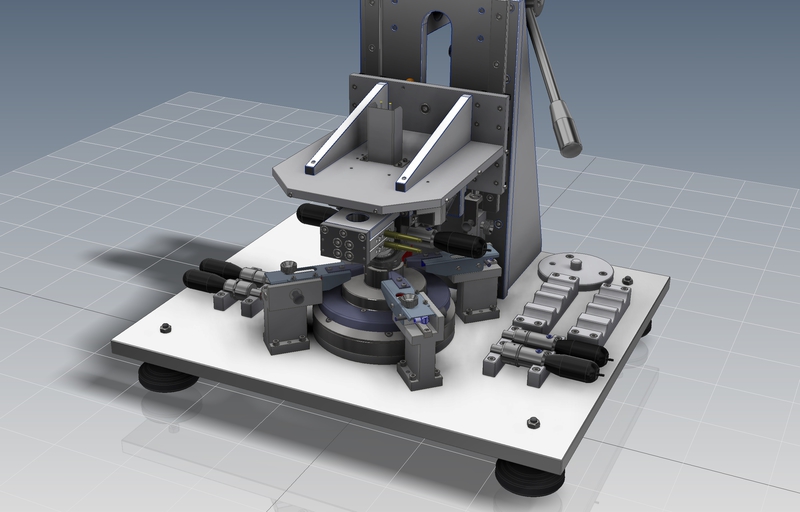Image resolution: width=800 pixels, height=512 pixels.
Task: Select the right angled rail on the platform
Action: (433, 141)
